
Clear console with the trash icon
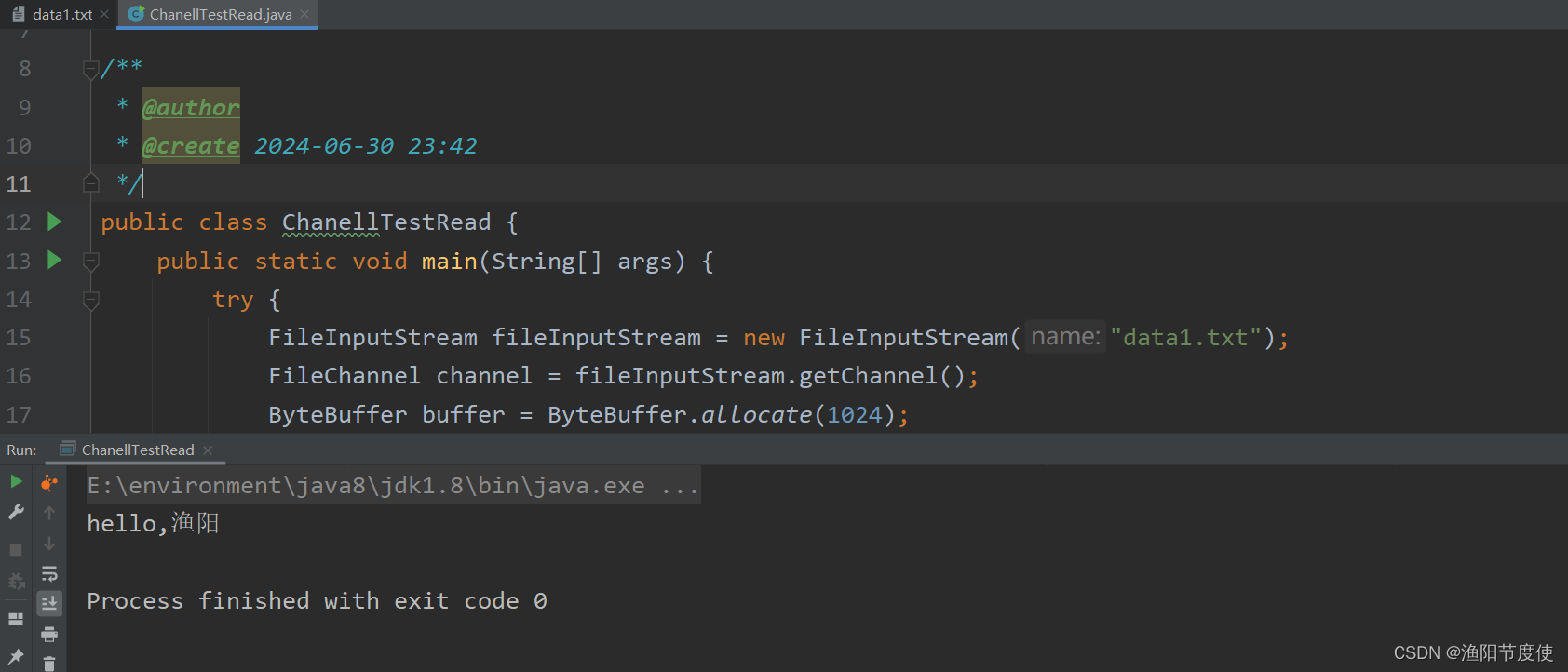(x=49, y=664)
